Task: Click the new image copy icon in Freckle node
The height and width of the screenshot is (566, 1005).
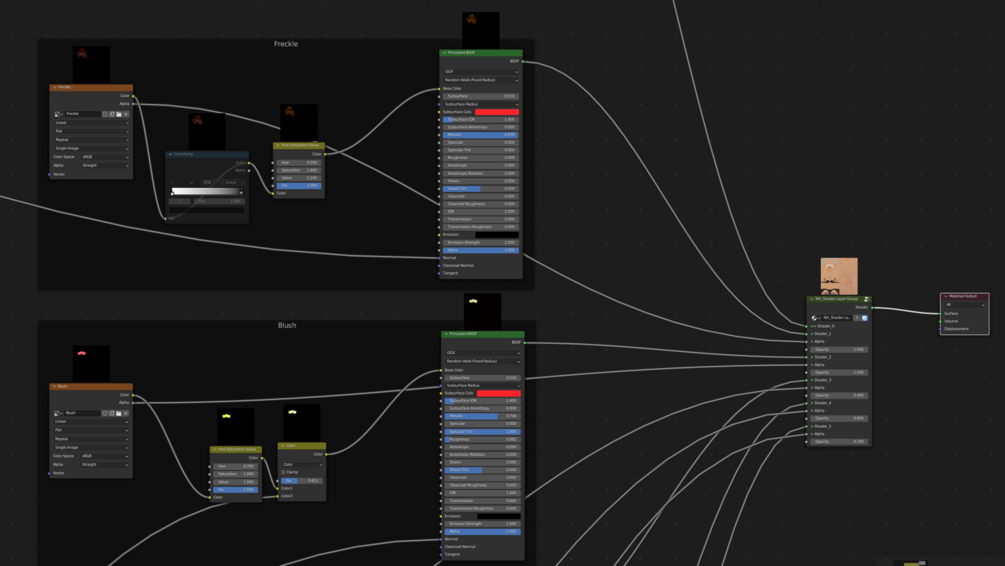Action: [112, 114]
